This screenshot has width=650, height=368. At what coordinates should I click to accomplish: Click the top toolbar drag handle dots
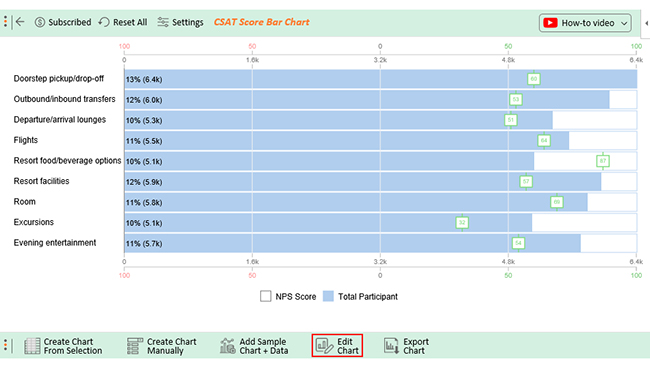pyautogui.click(x=5, y=22)
